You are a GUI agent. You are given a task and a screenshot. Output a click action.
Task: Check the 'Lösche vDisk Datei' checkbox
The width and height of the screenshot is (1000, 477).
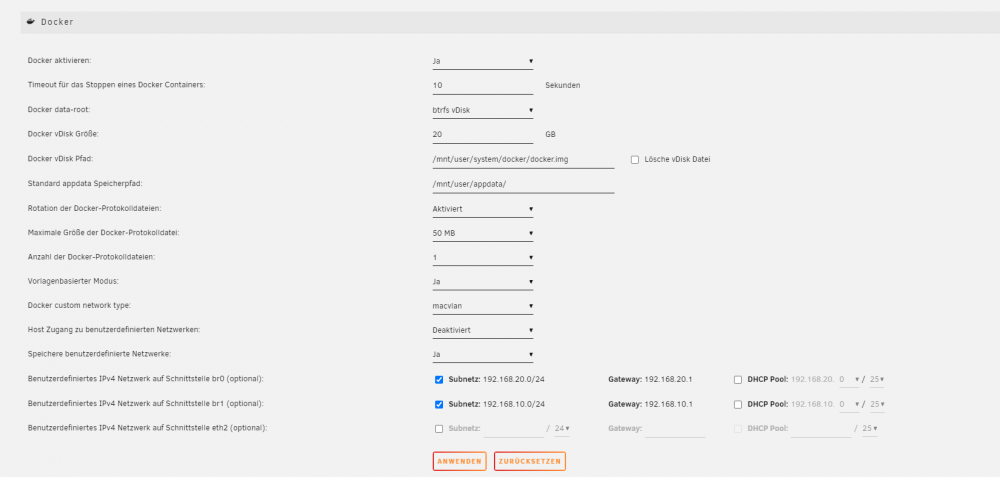coord(635,160)
